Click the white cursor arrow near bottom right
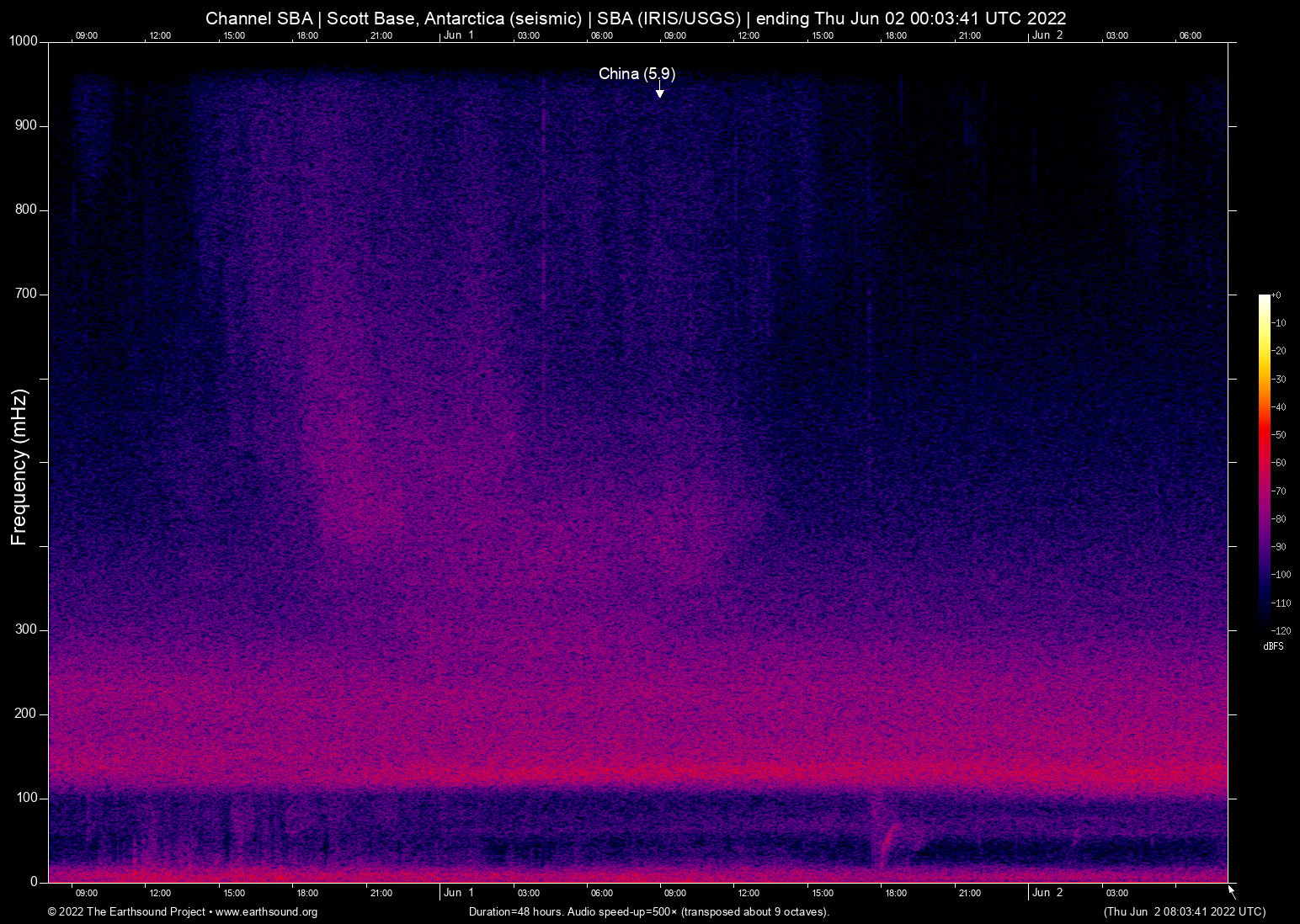The image size is (1300, 924). (1230, 889)
